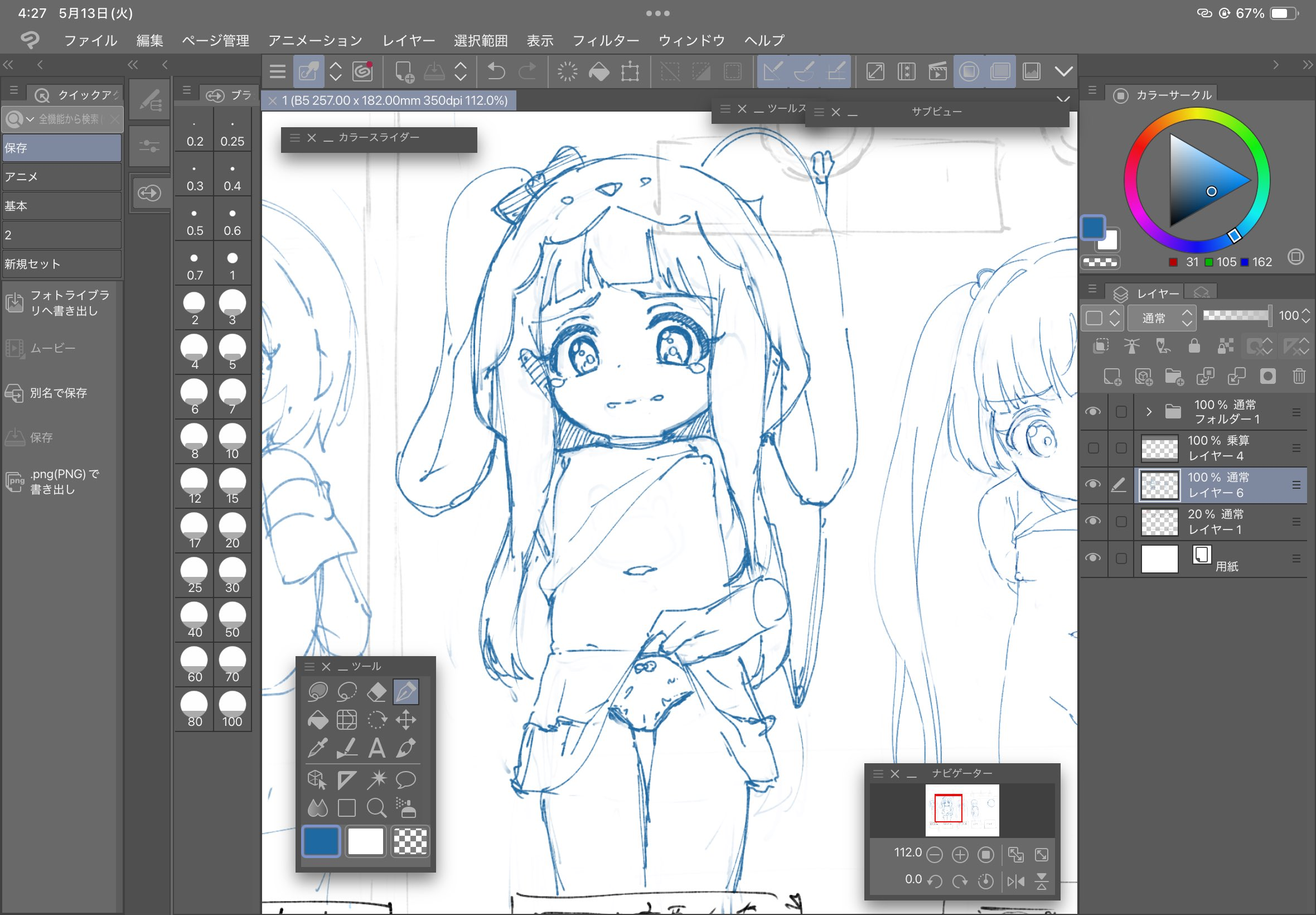Select the Eyedropper tool
This screenshot has width=1316, height=915.
317,748
